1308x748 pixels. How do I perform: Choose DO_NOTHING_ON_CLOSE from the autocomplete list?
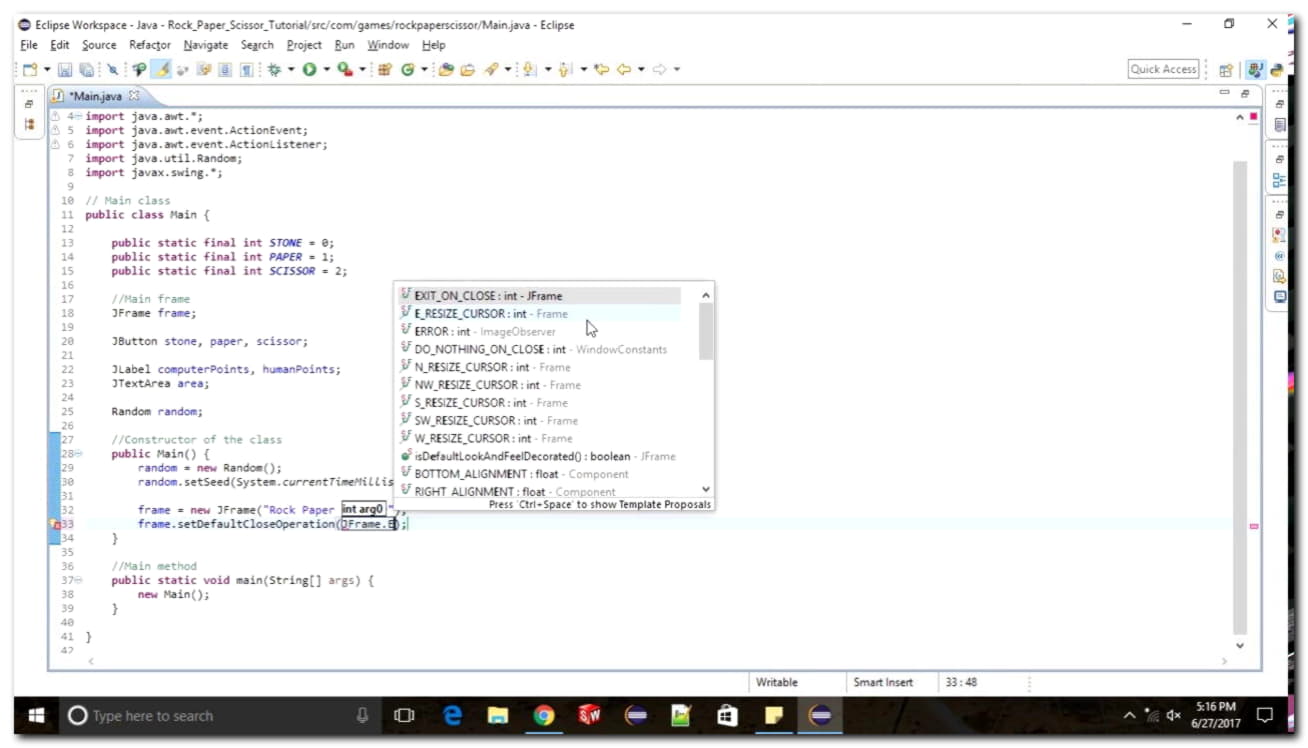click(540, 349)
